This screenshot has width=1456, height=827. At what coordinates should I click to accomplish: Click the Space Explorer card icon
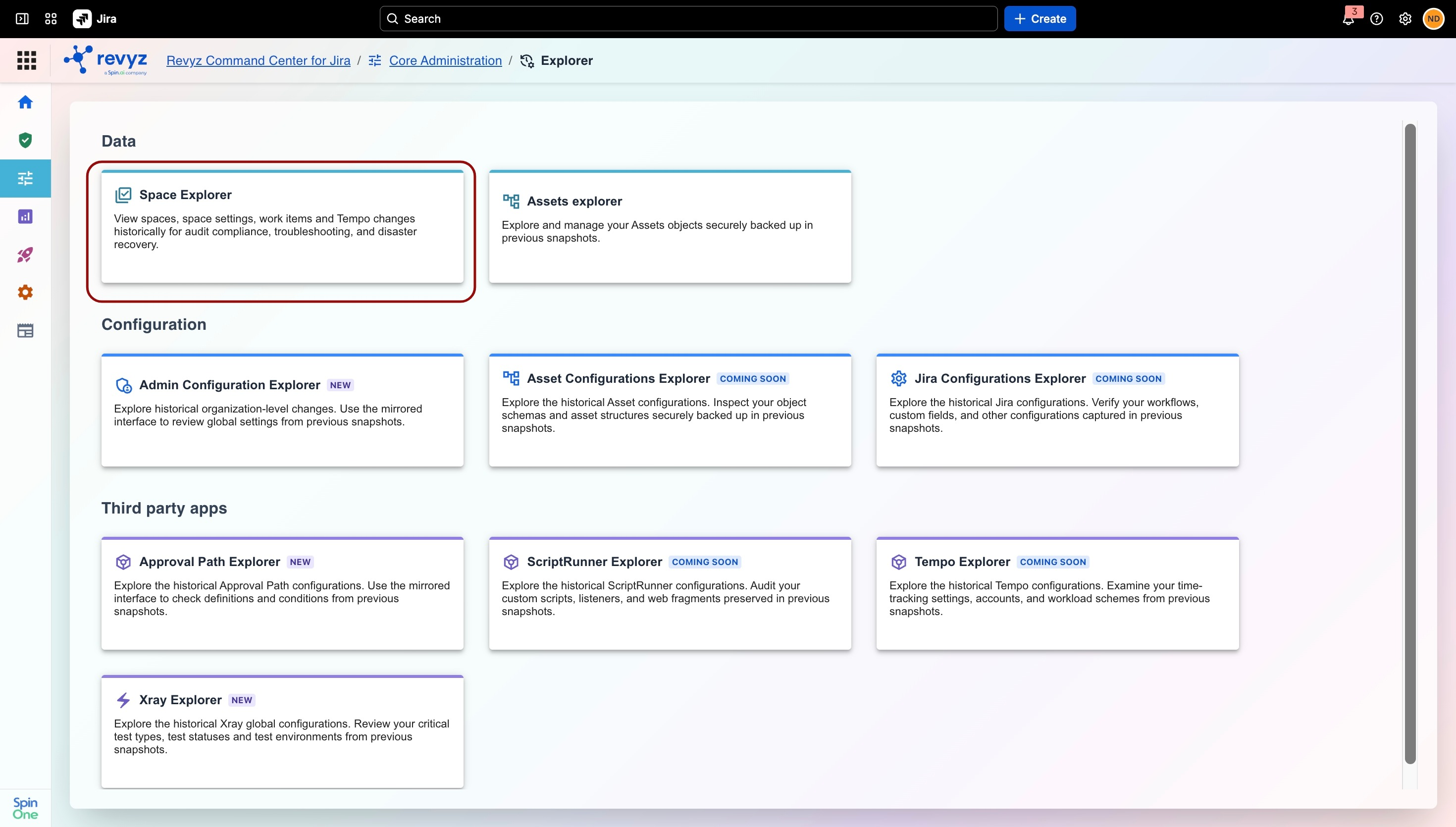123,195
